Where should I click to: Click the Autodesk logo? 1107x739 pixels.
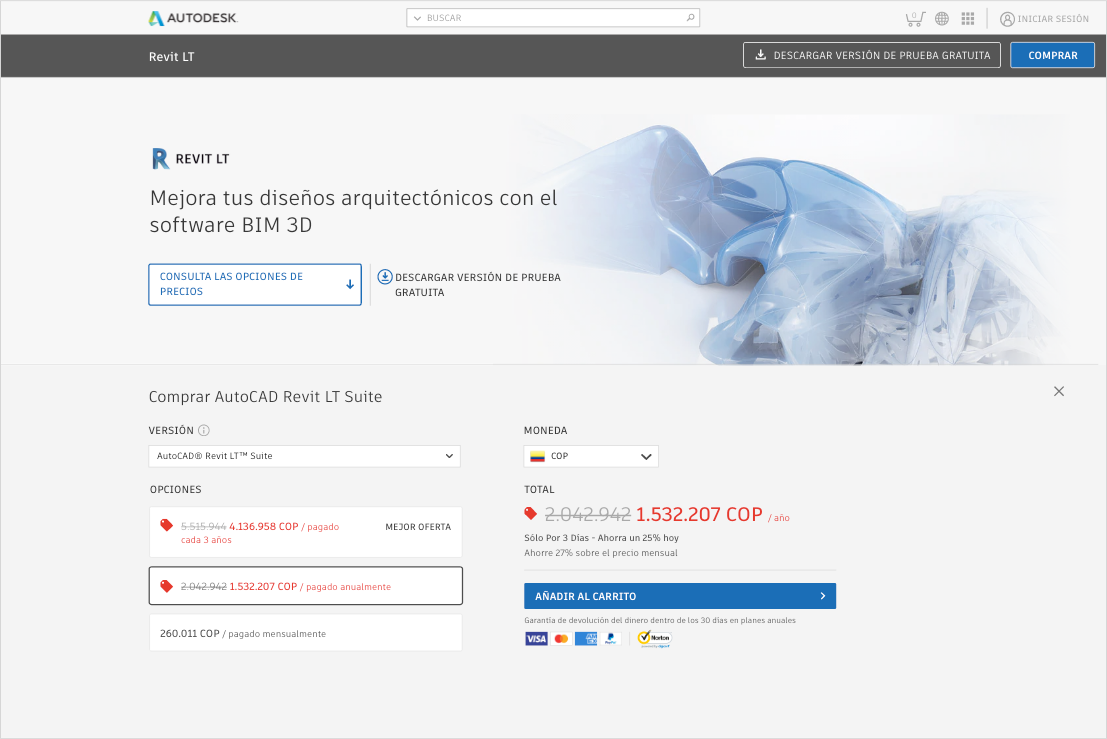(193, 18)
